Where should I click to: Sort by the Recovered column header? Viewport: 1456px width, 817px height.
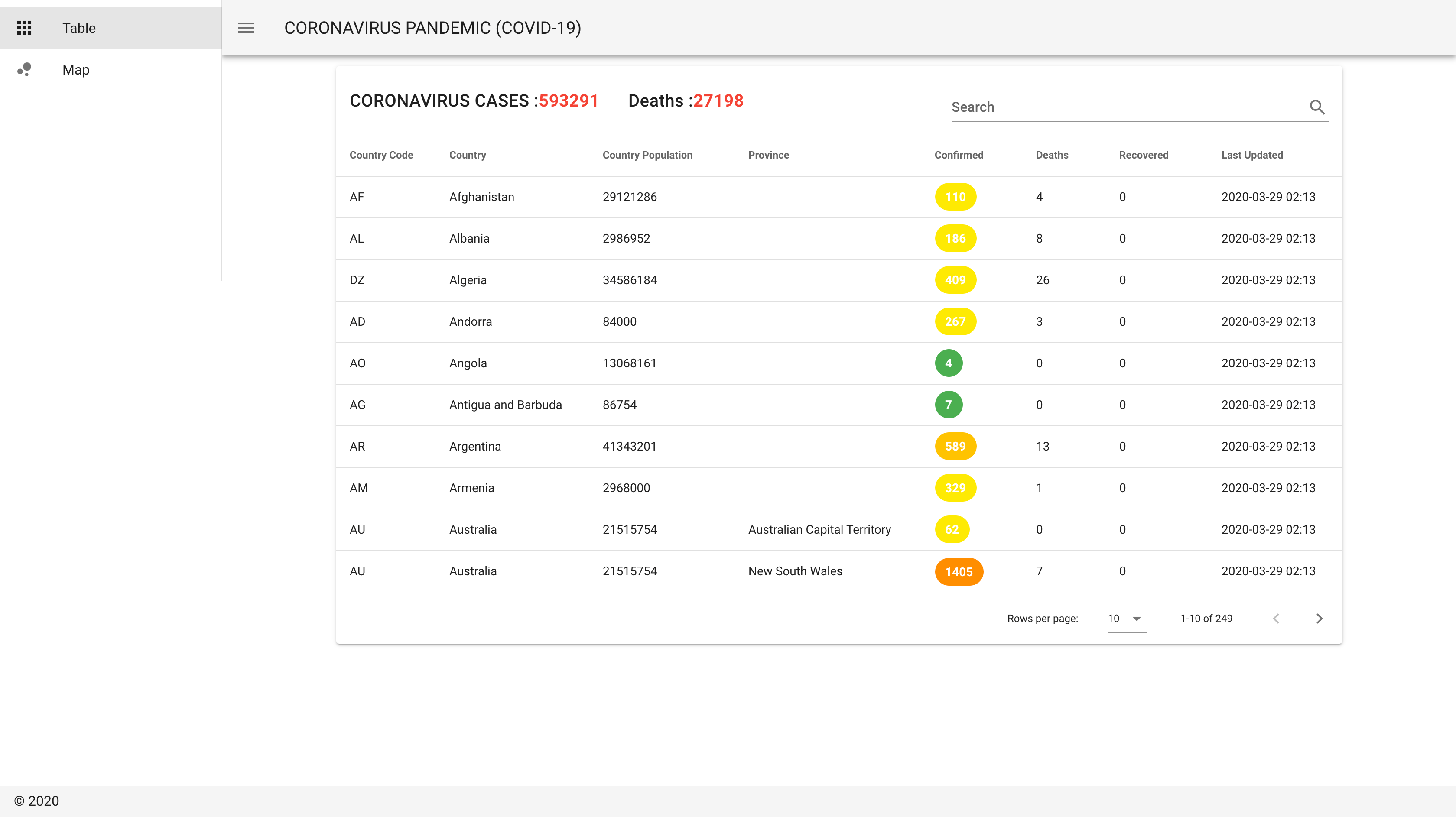pos(1144,155)
